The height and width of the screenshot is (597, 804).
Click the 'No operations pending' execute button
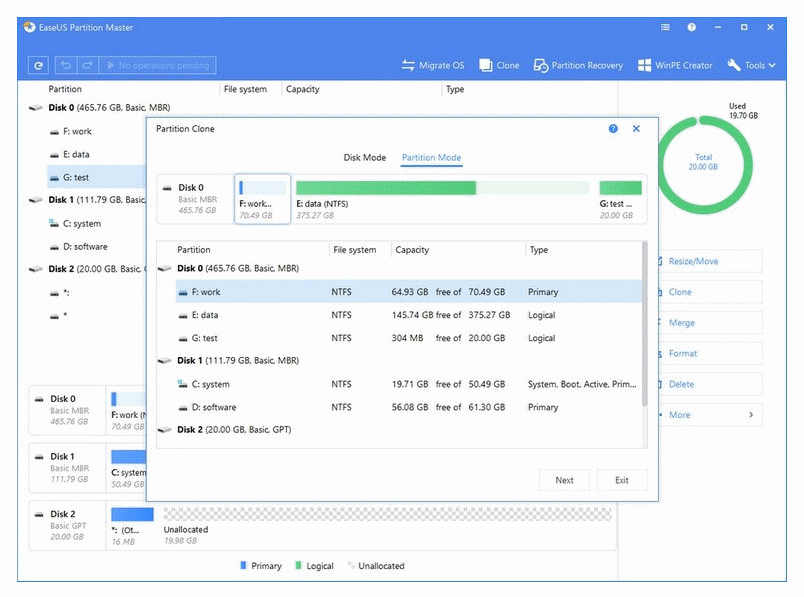pos(157,66)
